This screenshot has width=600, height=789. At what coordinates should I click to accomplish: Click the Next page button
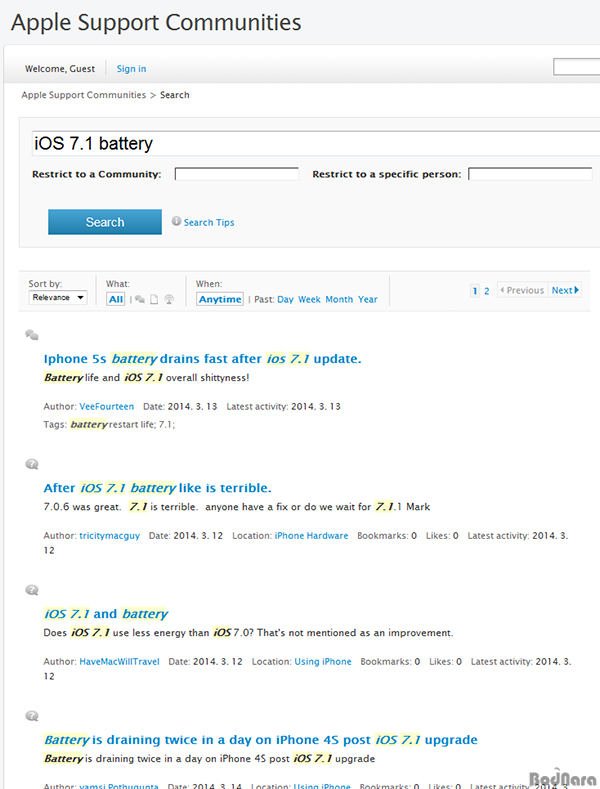tap(565, 290)
